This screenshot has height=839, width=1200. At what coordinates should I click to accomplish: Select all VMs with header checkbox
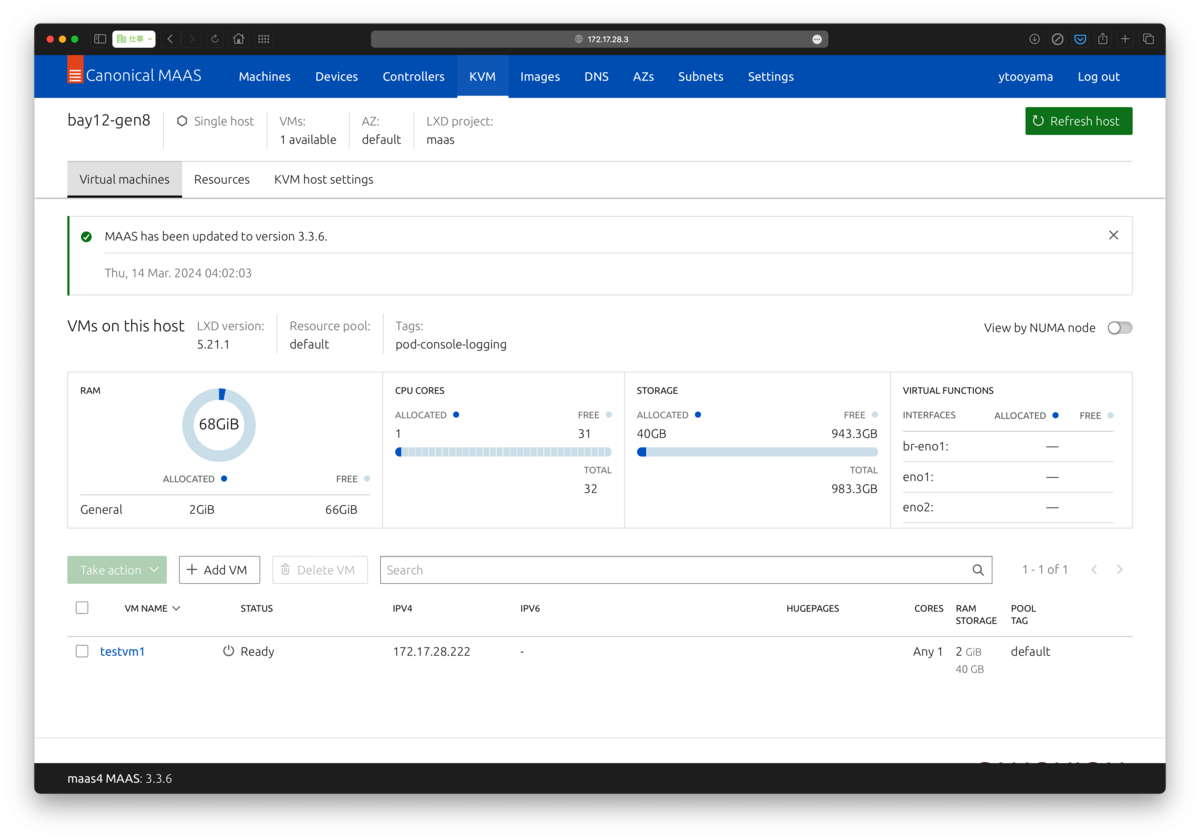[82, 608]
